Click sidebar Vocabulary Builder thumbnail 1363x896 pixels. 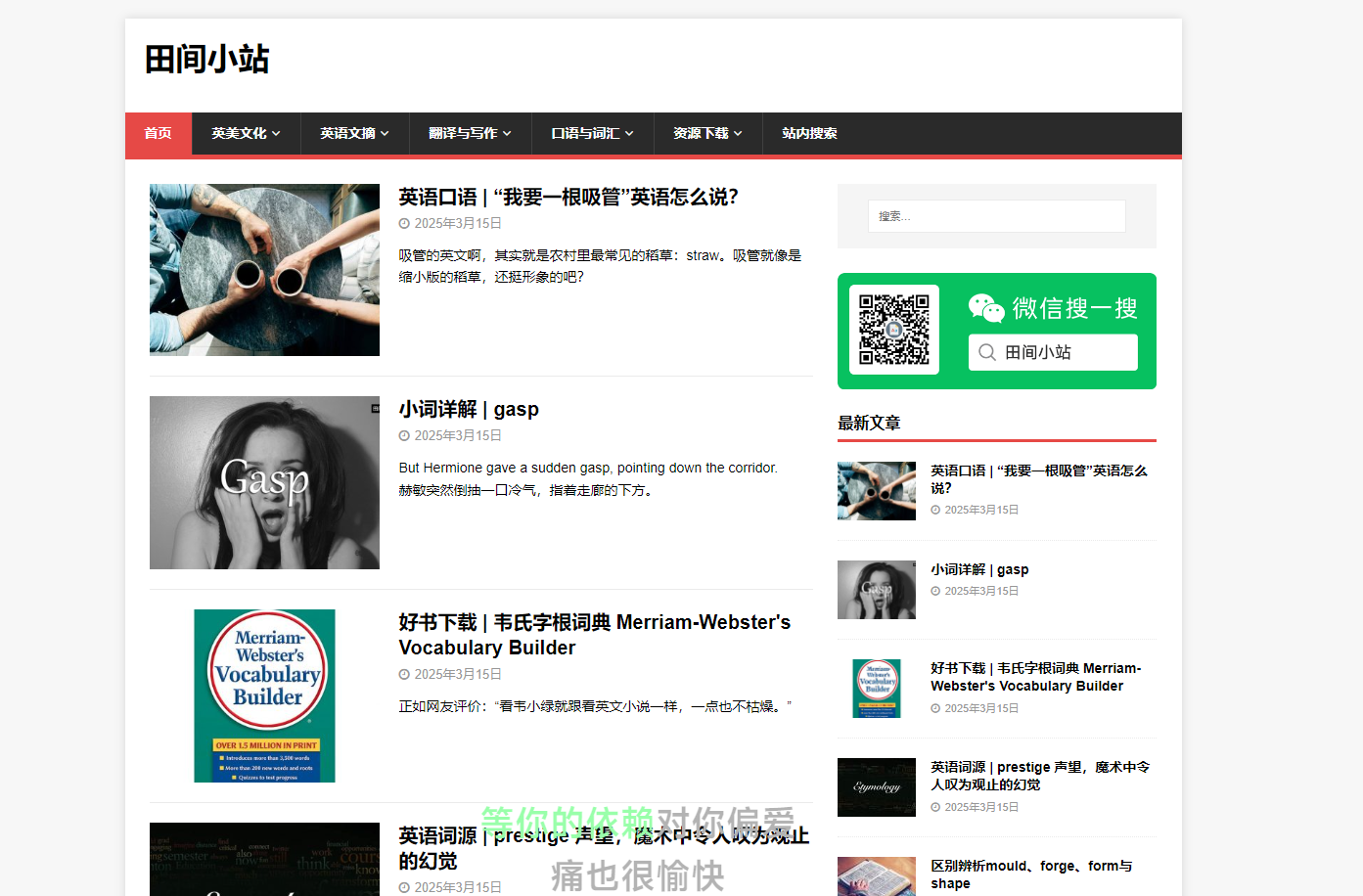[x=877, y=689]
